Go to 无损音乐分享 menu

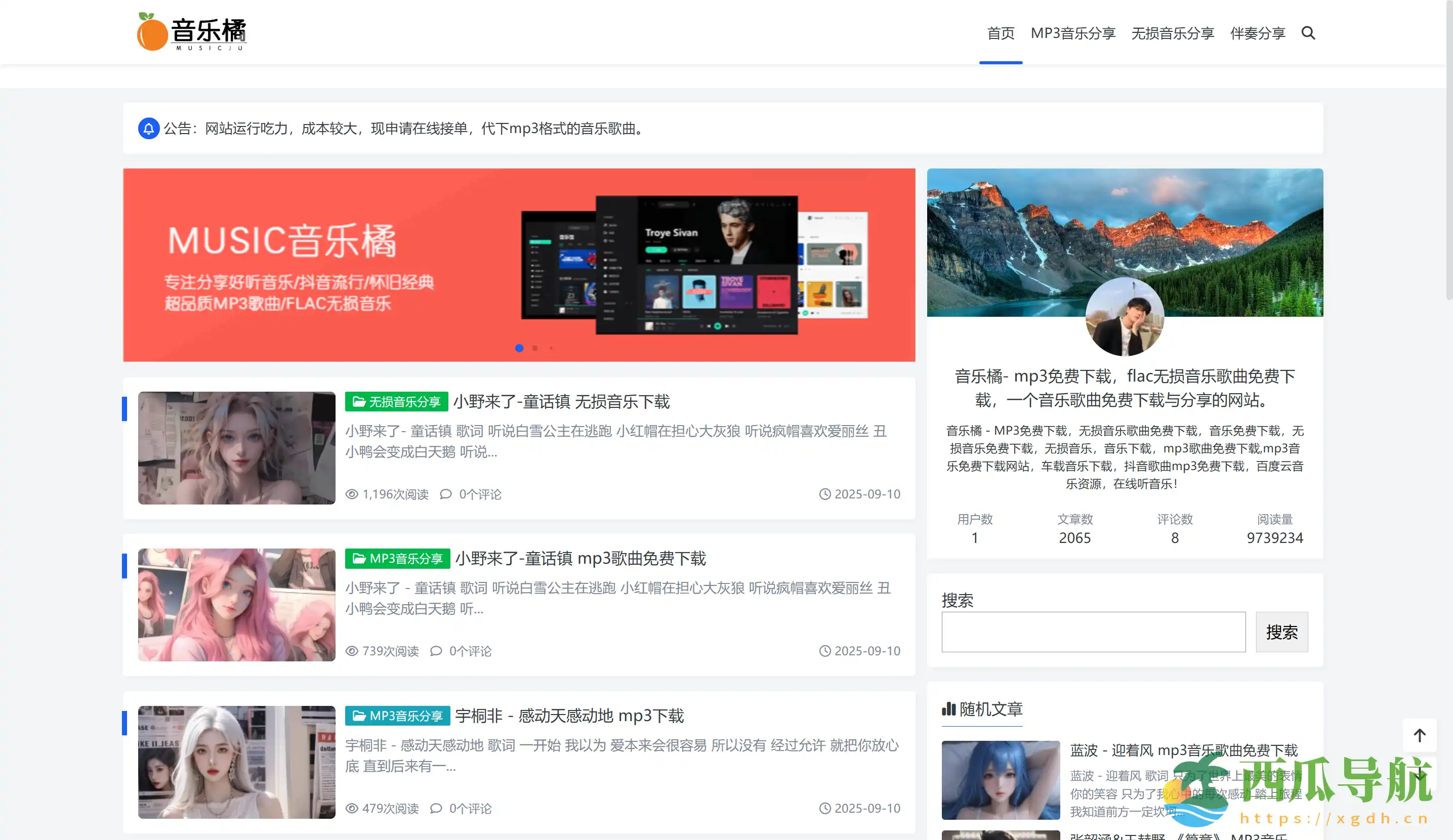coord(1172,33)
